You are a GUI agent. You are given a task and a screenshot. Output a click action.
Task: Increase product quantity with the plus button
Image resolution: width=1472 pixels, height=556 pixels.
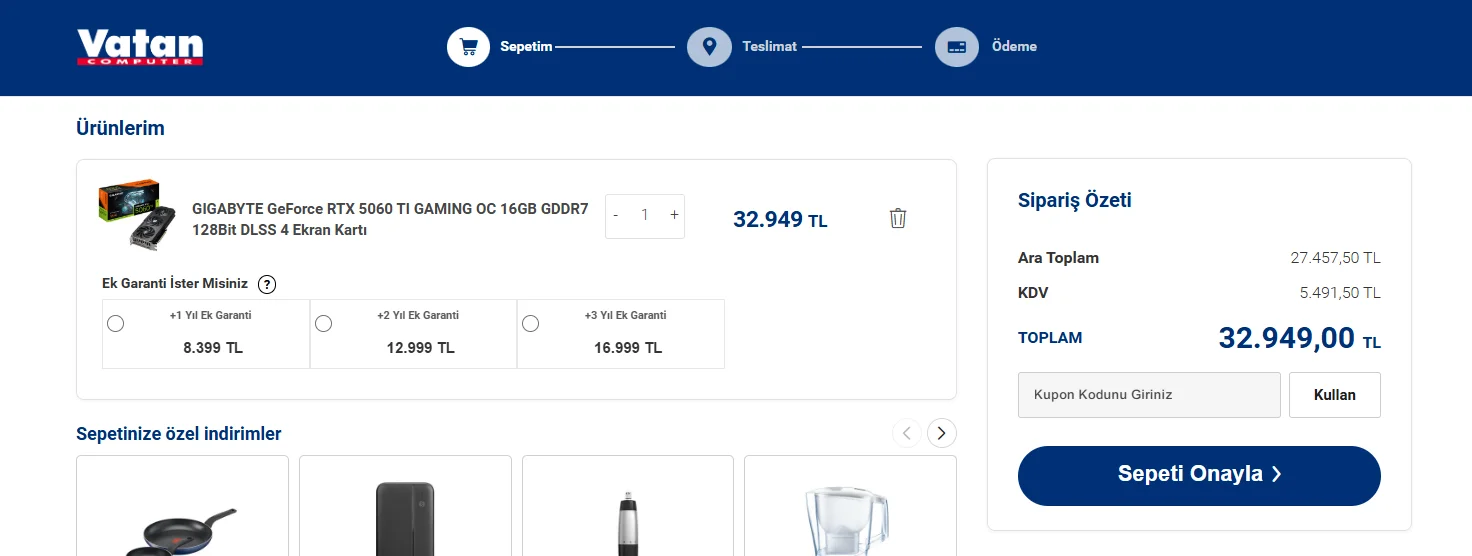point(674,215)
